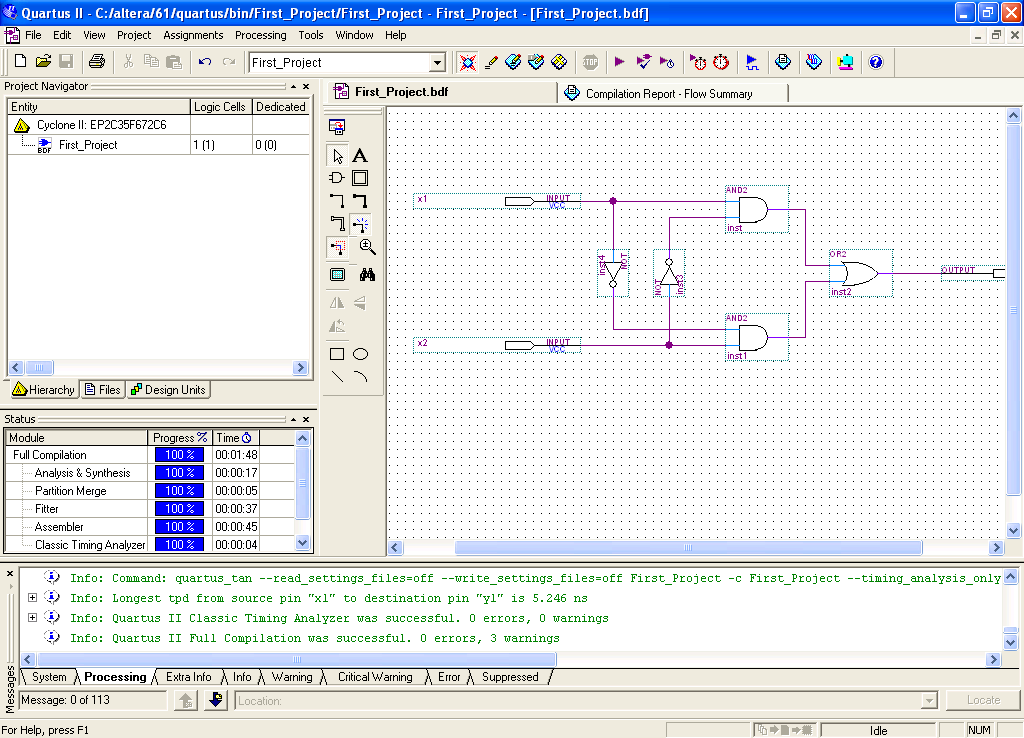Click the Print icon in toolbar
Image resolution: width=1024 pixels, height=738 pixels.
tap(97, 62)
